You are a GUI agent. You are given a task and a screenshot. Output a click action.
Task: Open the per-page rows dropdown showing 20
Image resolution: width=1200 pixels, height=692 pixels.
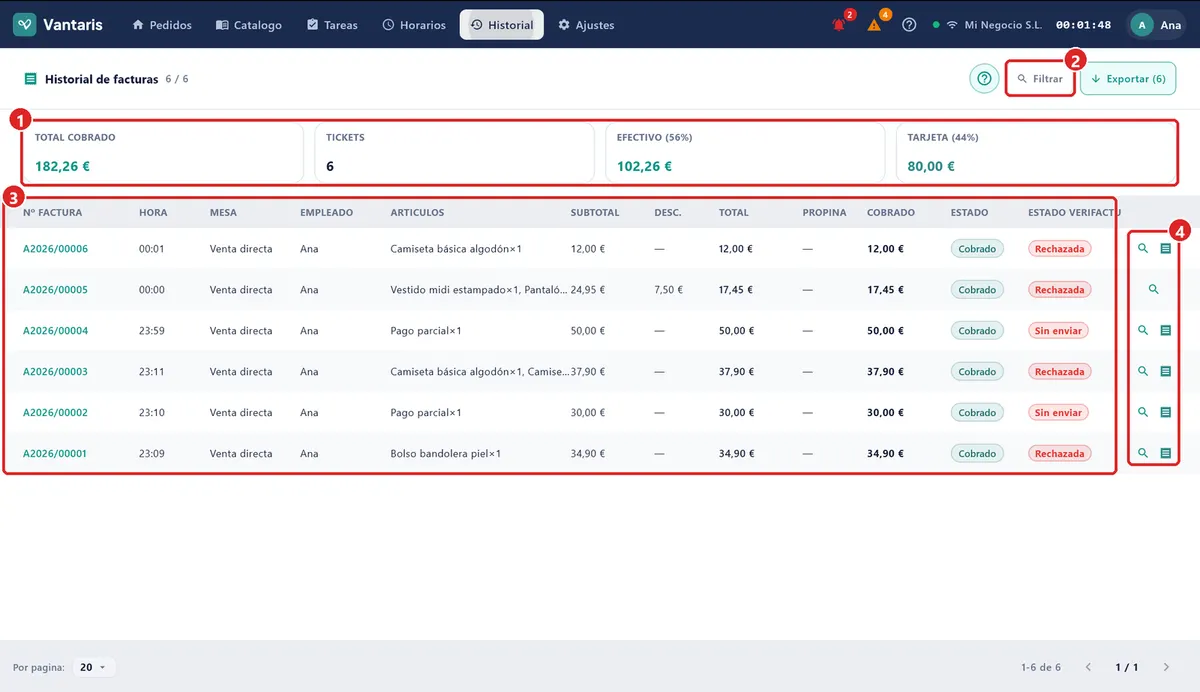point(93,667)
